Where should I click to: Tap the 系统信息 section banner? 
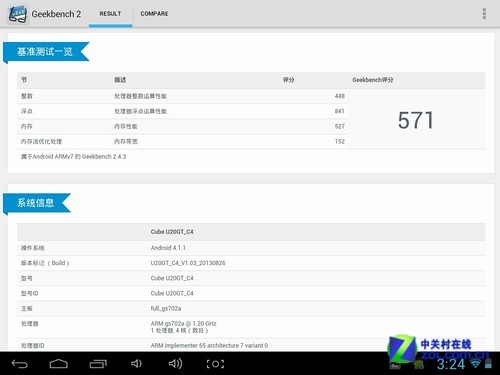point(37,203)
